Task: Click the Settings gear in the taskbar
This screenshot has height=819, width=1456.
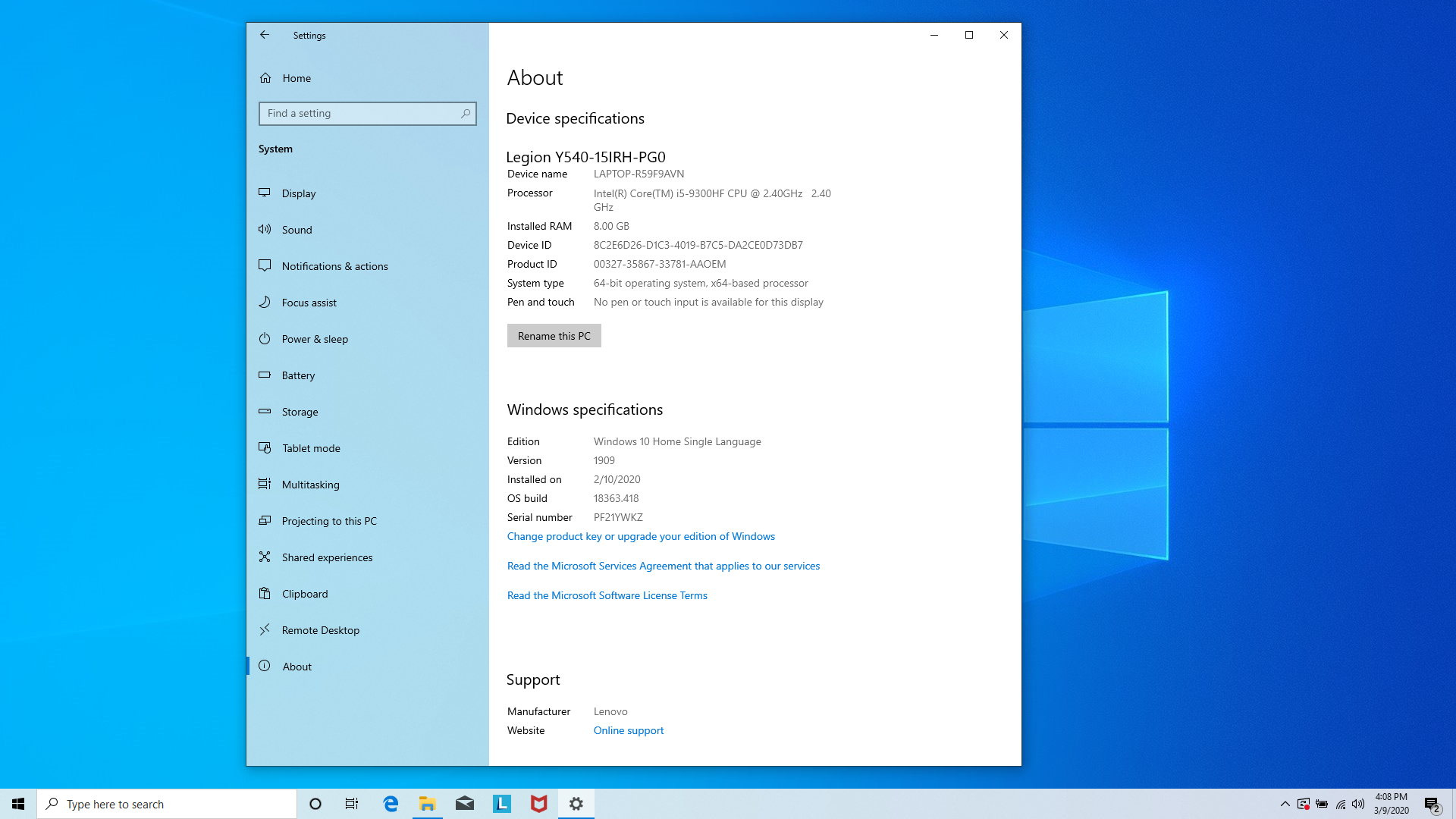Action: (x=576, y=804)
